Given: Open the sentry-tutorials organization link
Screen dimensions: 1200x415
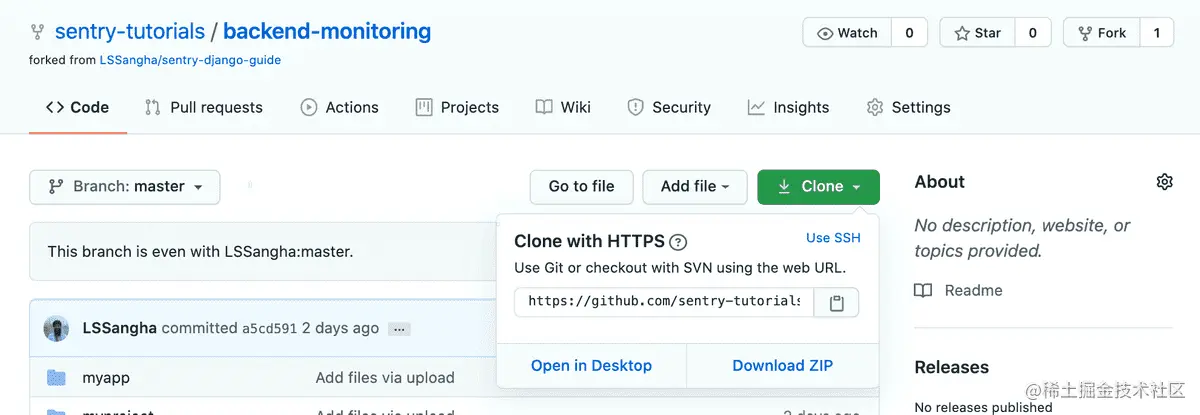Looking at the screenshot, I should coord(130,32).
